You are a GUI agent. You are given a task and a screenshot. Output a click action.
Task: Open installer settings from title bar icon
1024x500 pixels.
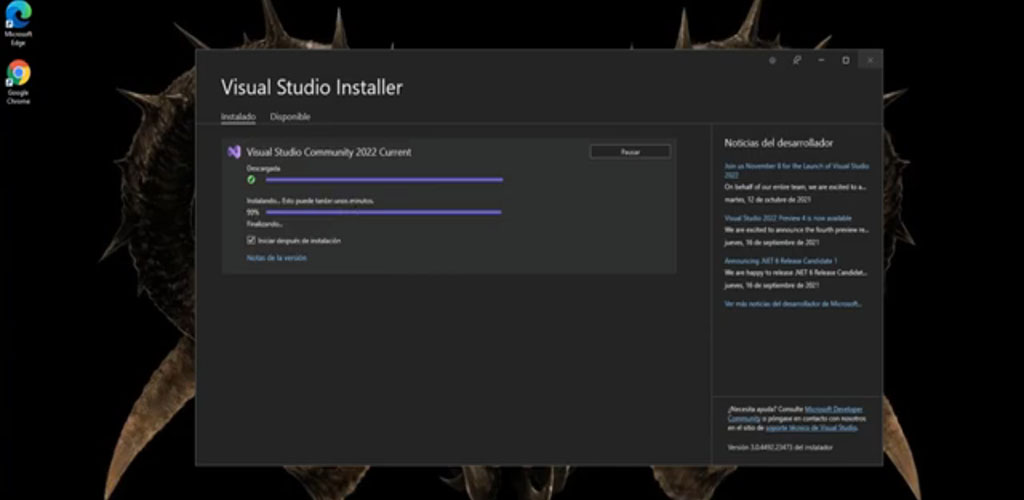772,61
